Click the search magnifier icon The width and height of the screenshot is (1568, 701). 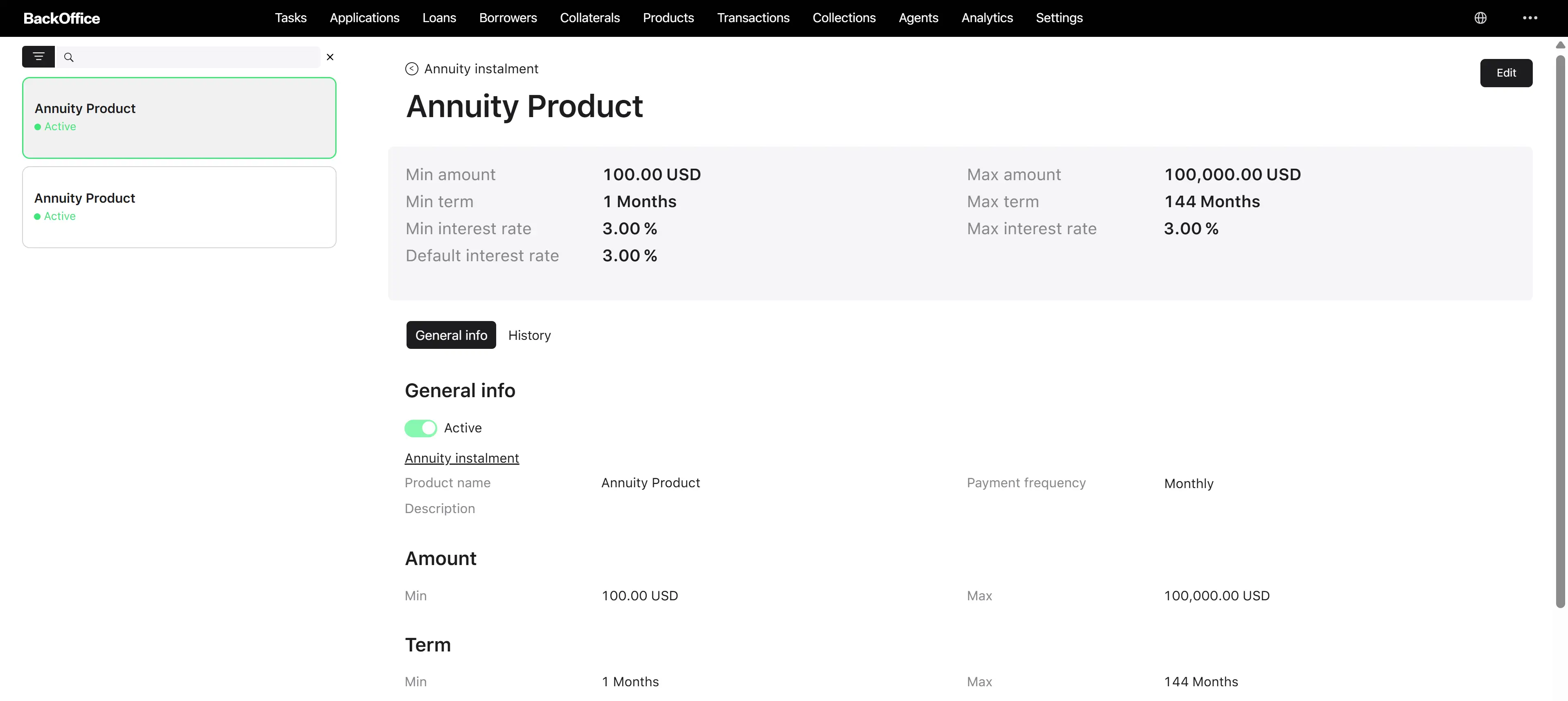69,57
